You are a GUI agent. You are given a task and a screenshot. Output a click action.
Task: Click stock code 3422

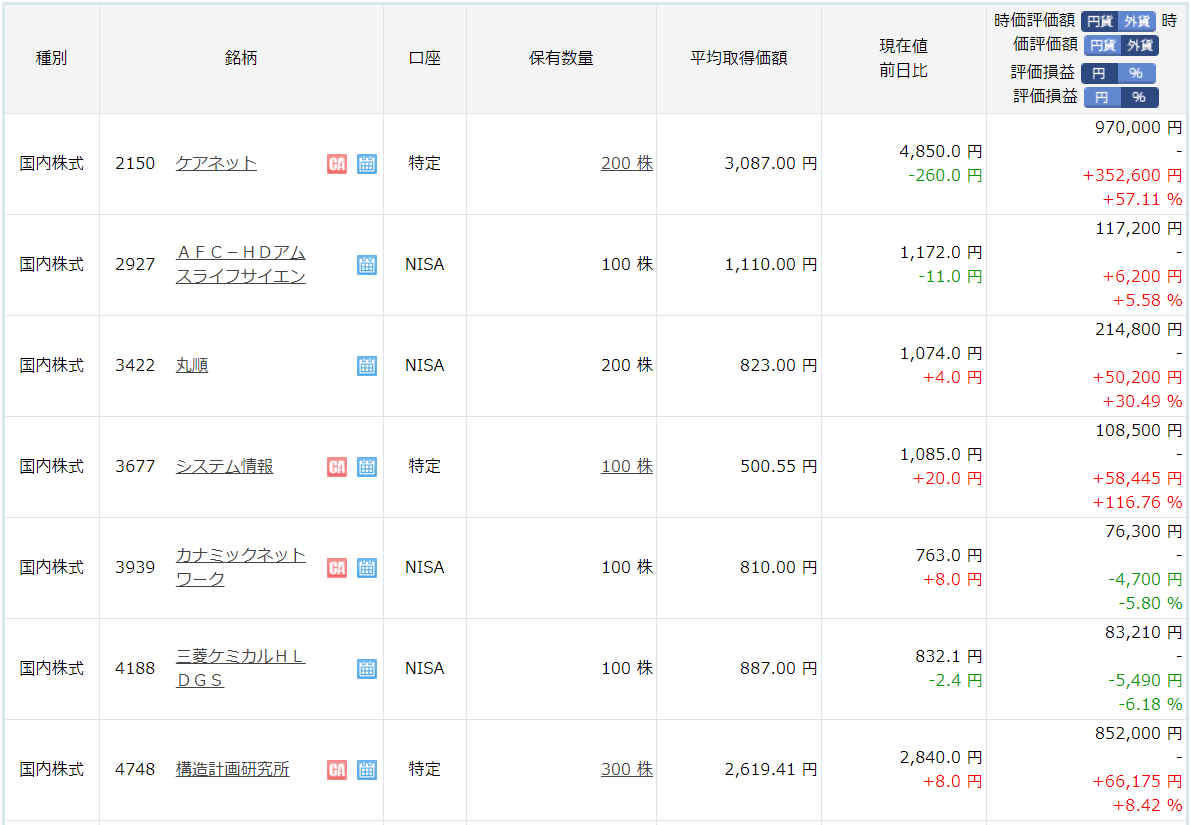[x=134, y=365]
